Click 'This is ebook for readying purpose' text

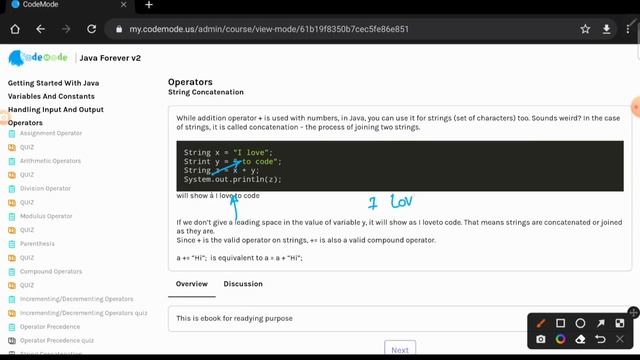coord(234,318)
